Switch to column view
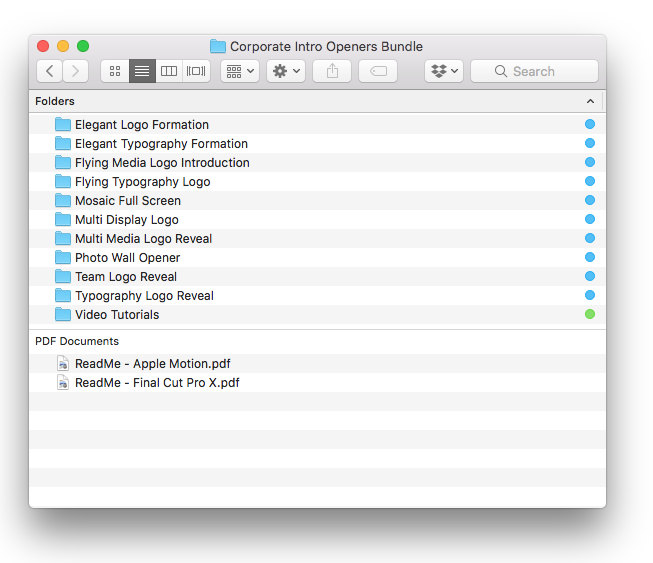The width and height of the screenshot is (653, 563). click(169, 71)
